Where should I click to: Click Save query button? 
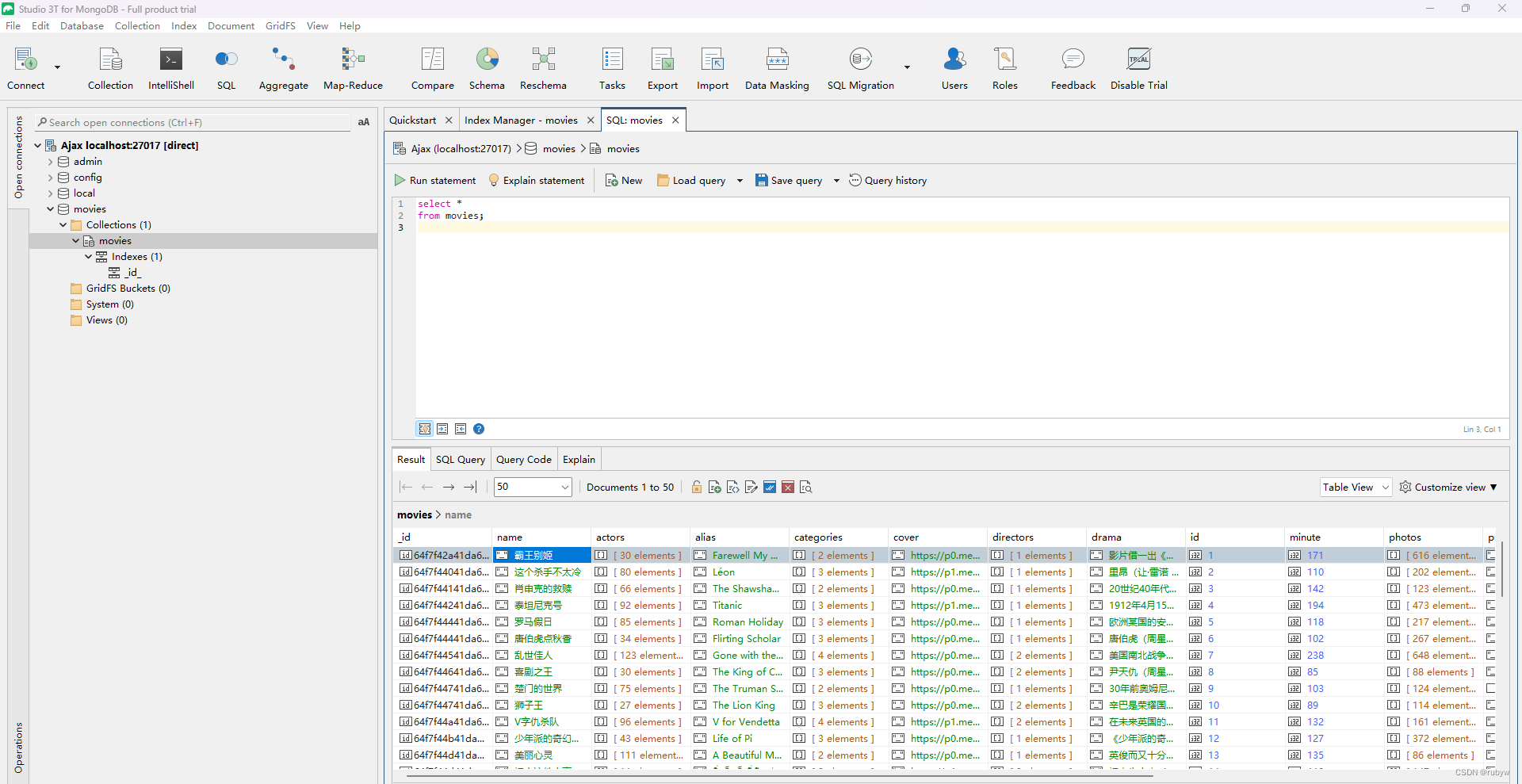click(x=789, y=181)
